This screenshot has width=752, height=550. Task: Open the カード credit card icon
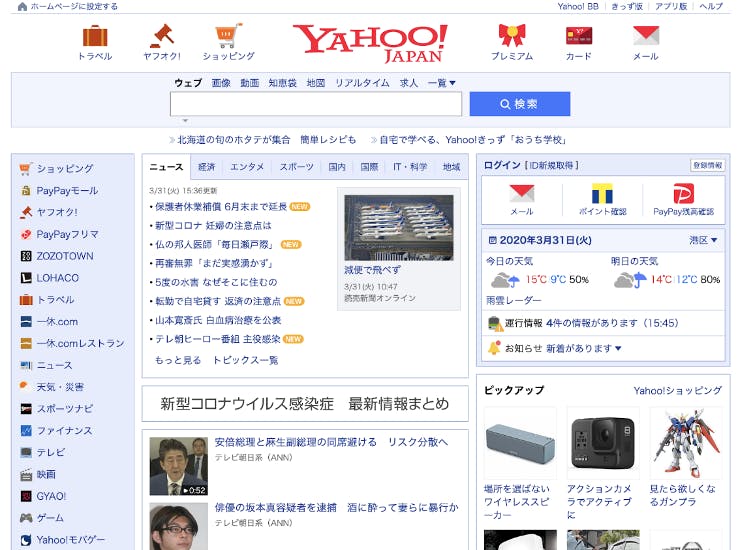pos(579,35)
